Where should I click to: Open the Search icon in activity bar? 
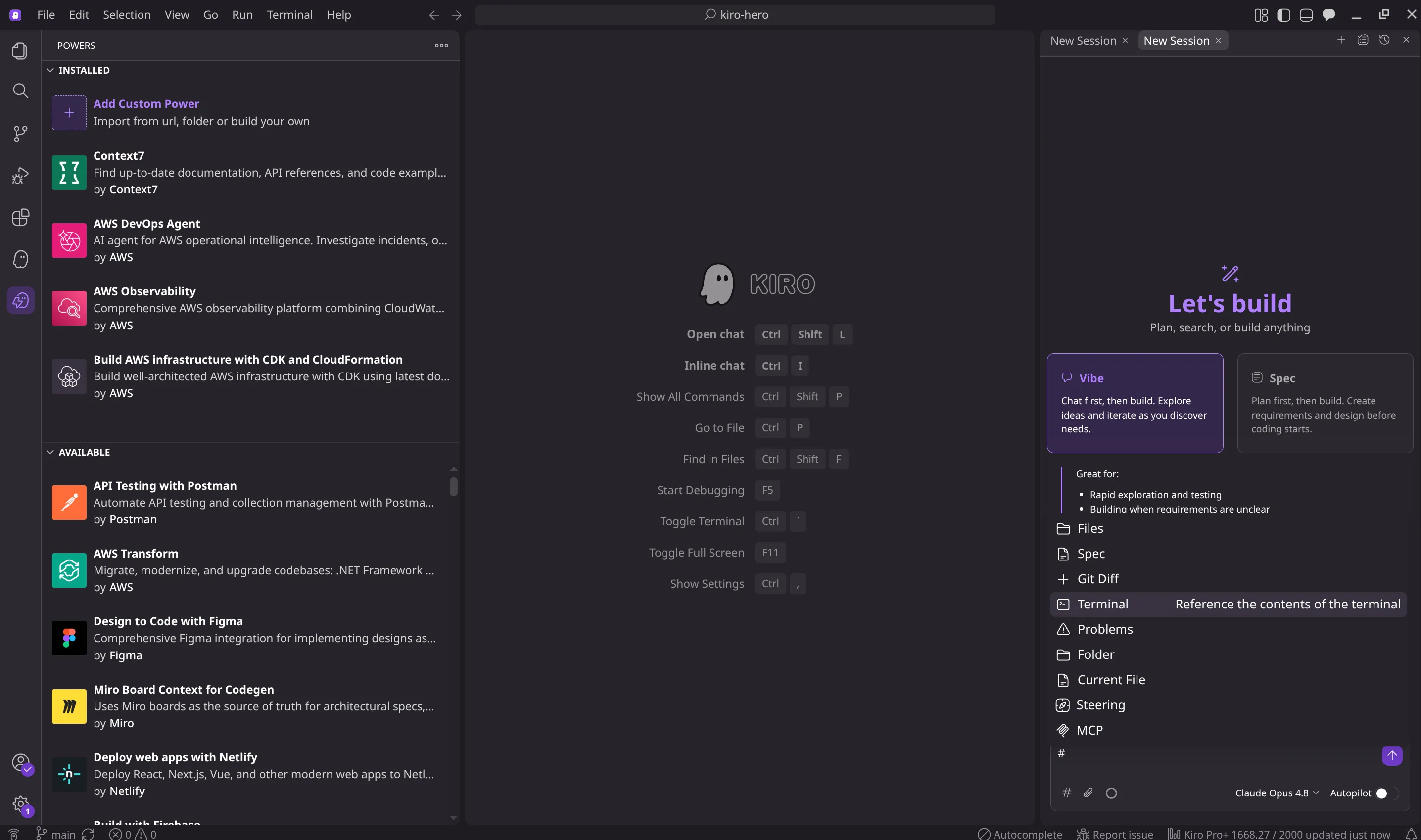click(x=20, y=91)
